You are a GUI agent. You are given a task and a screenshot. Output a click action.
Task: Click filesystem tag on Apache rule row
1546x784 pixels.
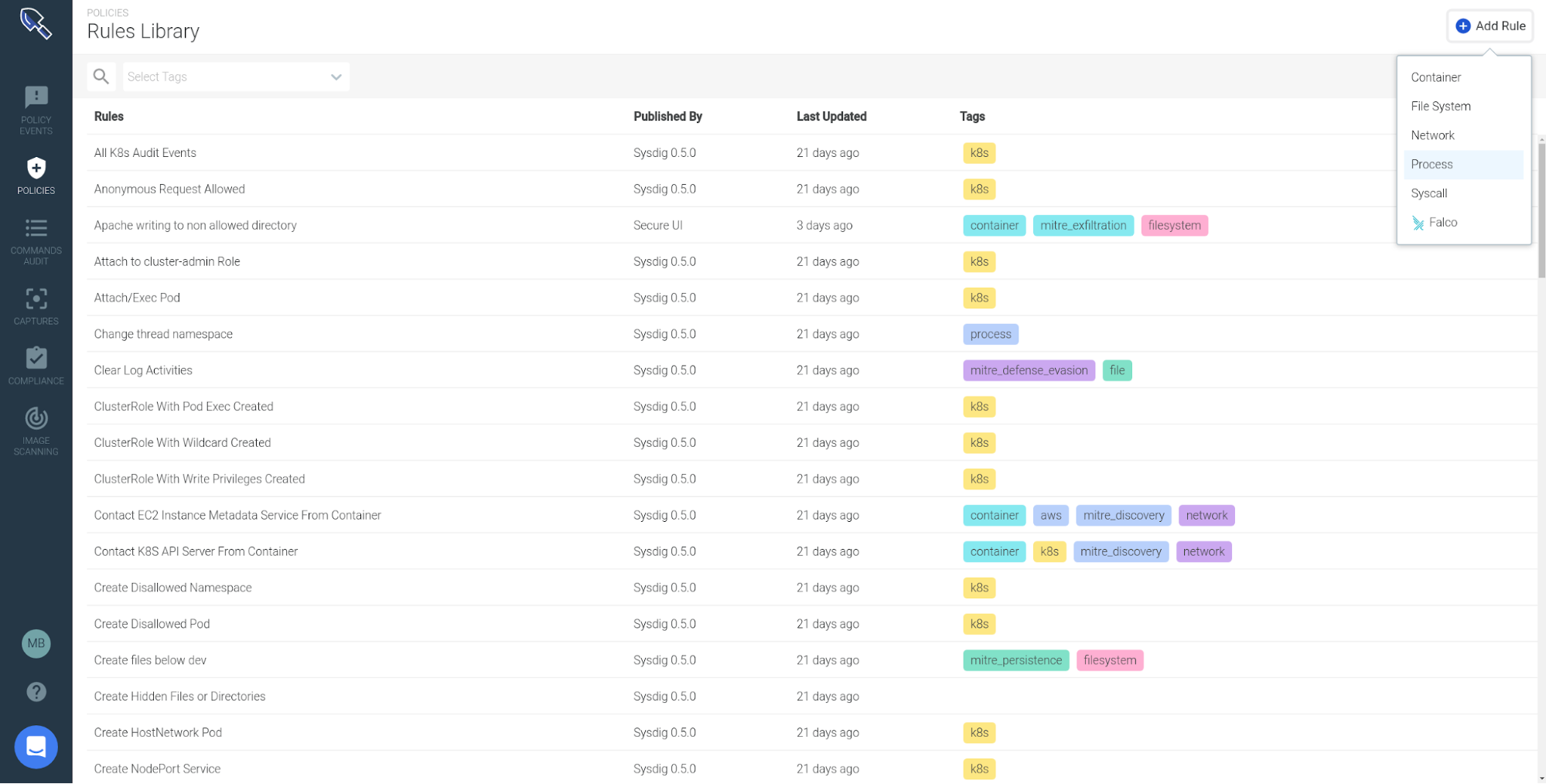[1174, 226]
